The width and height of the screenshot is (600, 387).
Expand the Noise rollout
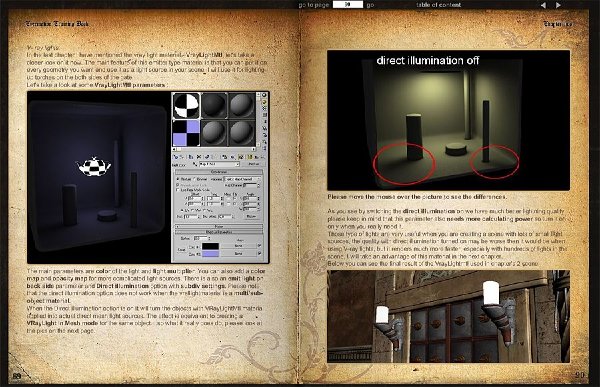tap(219, 227)
